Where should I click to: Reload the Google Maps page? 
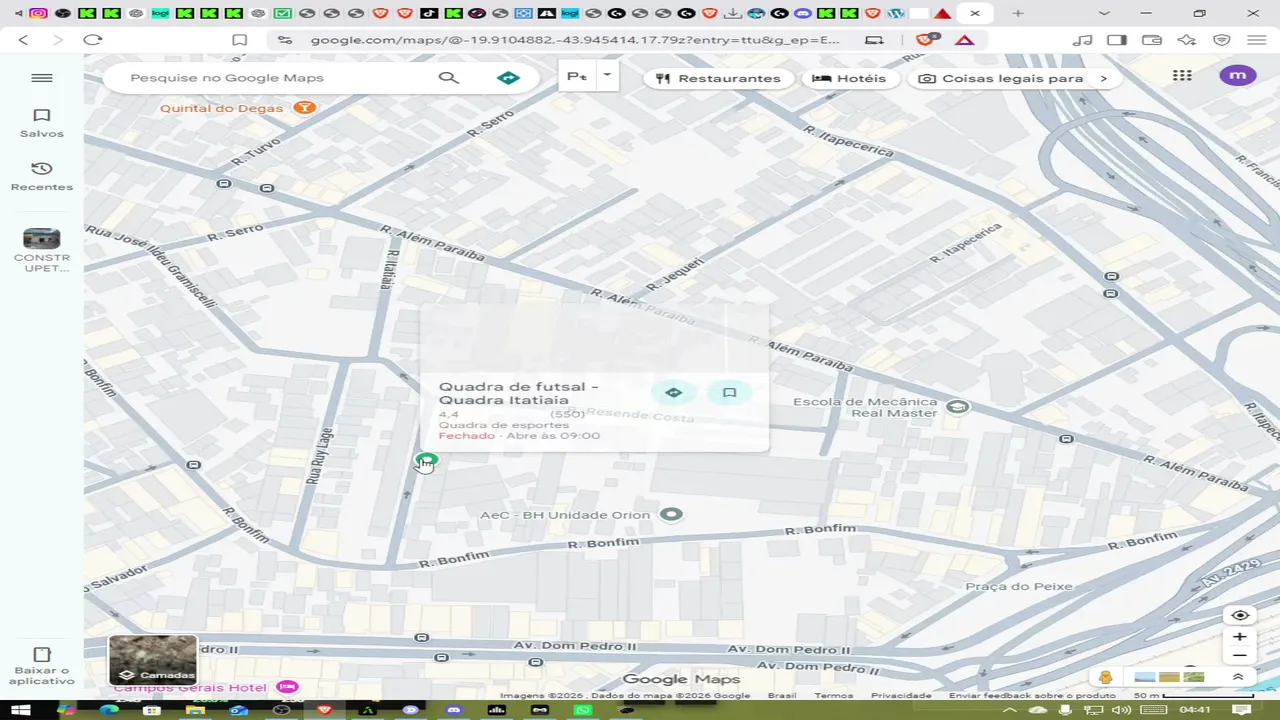click(93, 40)
